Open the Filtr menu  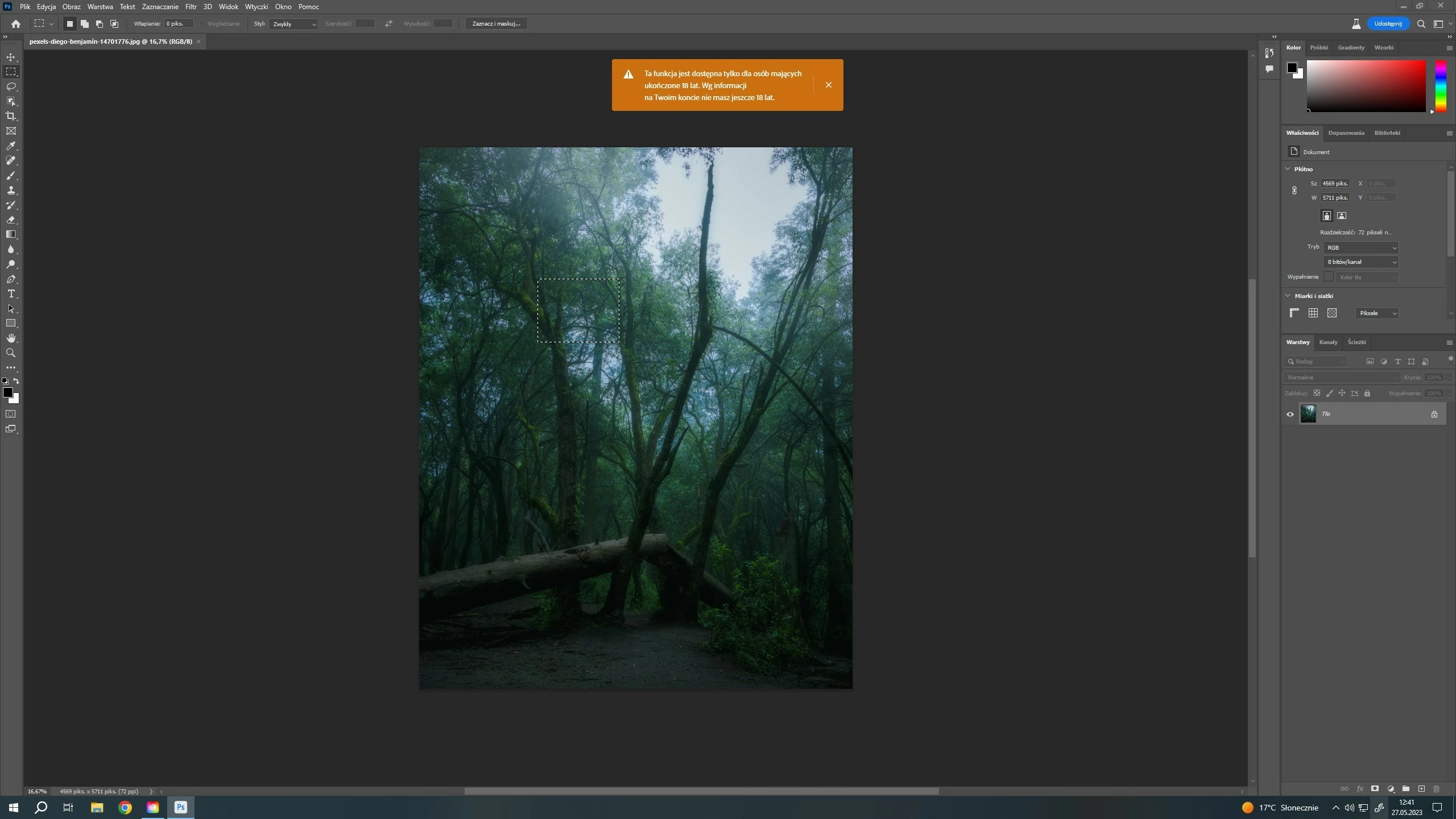tap(191, 7)
